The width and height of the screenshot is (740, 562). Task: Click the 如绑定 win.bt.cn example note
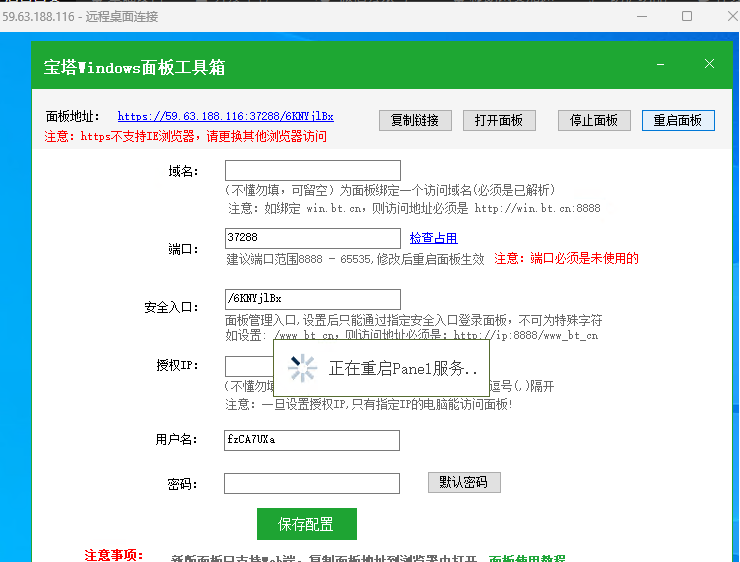(414, 208)
